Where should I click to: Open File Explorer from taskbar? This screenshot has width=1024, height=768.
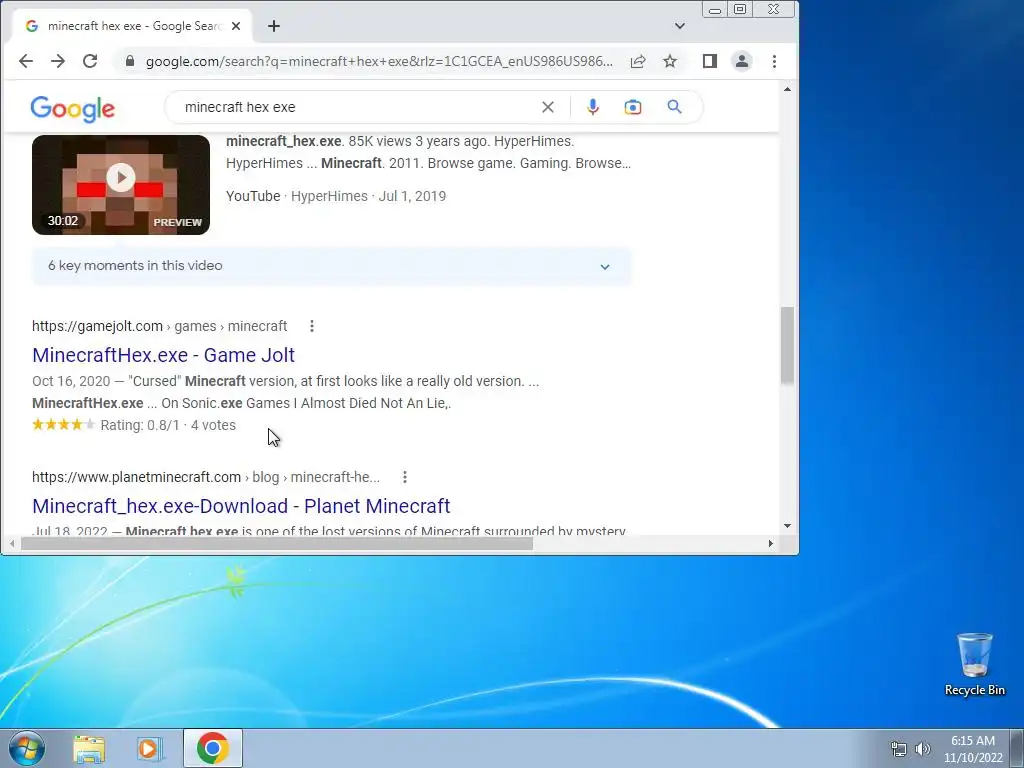(x=89, y=749)
